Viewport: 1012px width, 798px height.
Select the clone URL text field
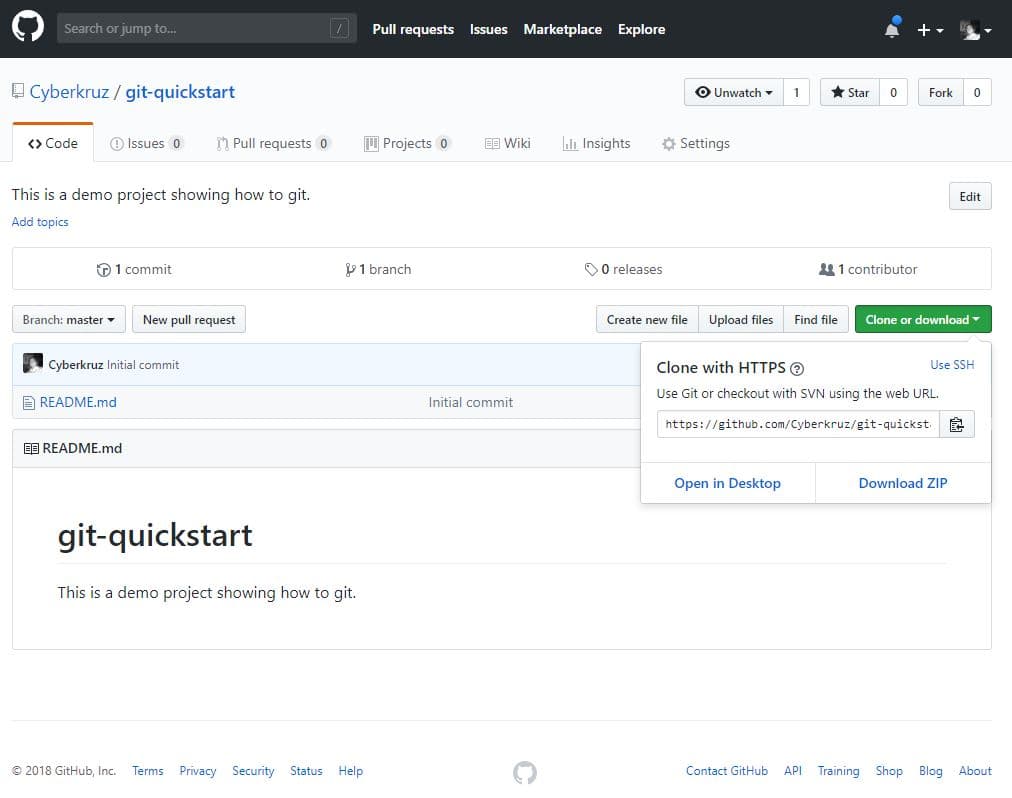[x=798, y=424]
